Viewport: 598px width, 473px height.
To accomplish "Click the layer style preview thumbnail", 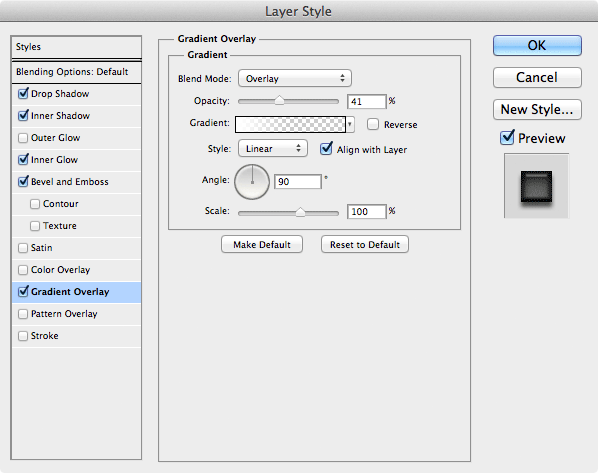I will click(536, 186).
